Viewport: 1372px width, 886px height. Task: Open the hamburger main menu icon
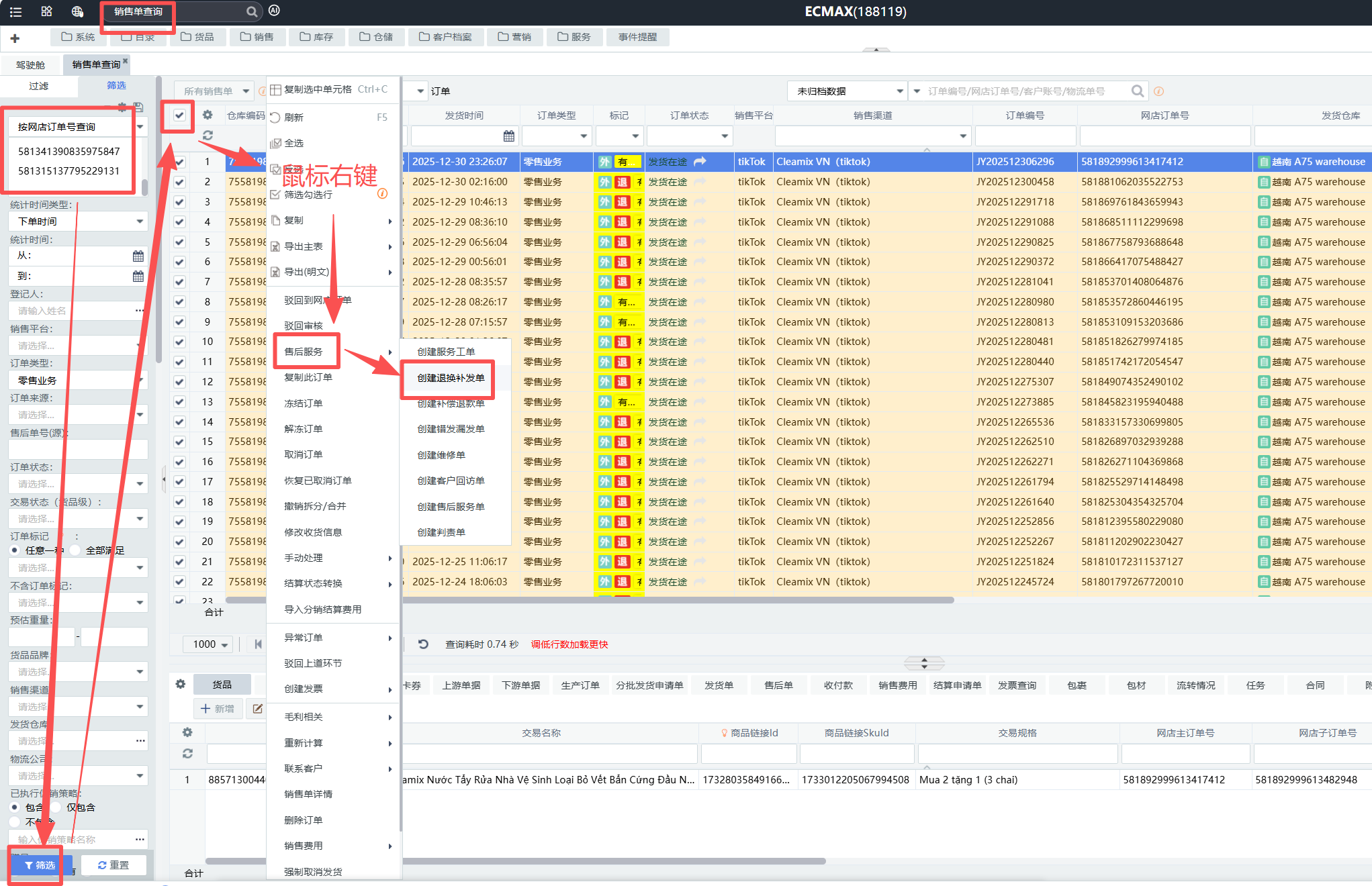15,11
